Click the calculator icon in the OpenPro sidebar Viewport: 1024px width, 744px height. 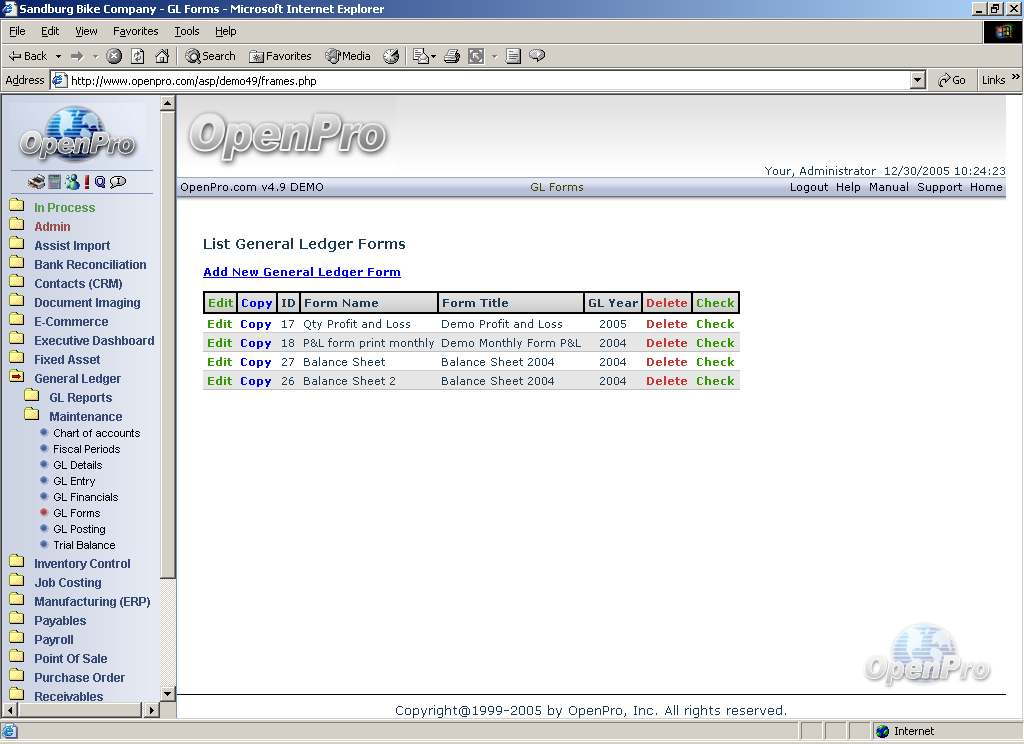point(54,182)
